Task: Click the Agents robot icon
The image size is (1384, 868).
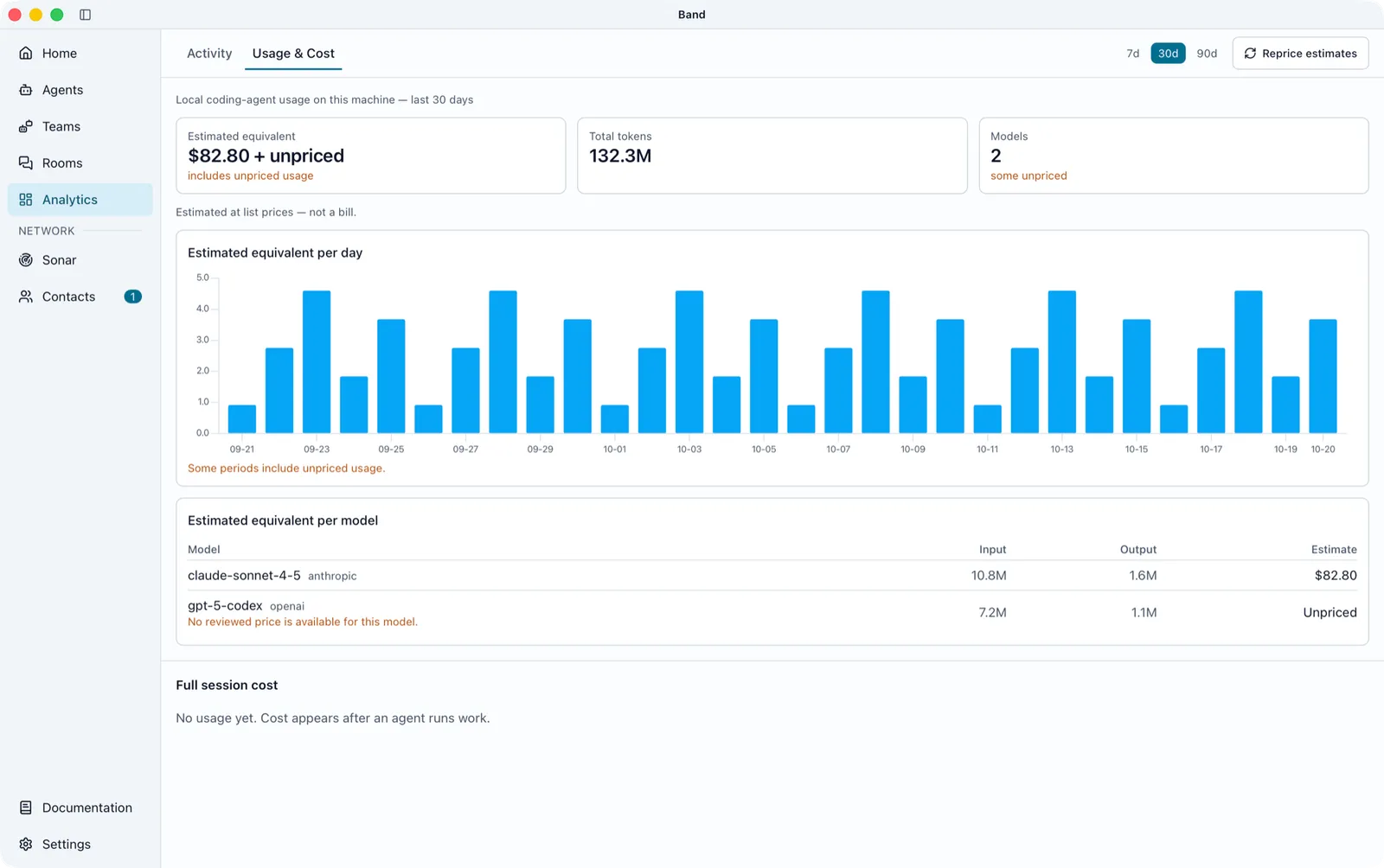Action: pyautogui.click(x=26, y=90)
